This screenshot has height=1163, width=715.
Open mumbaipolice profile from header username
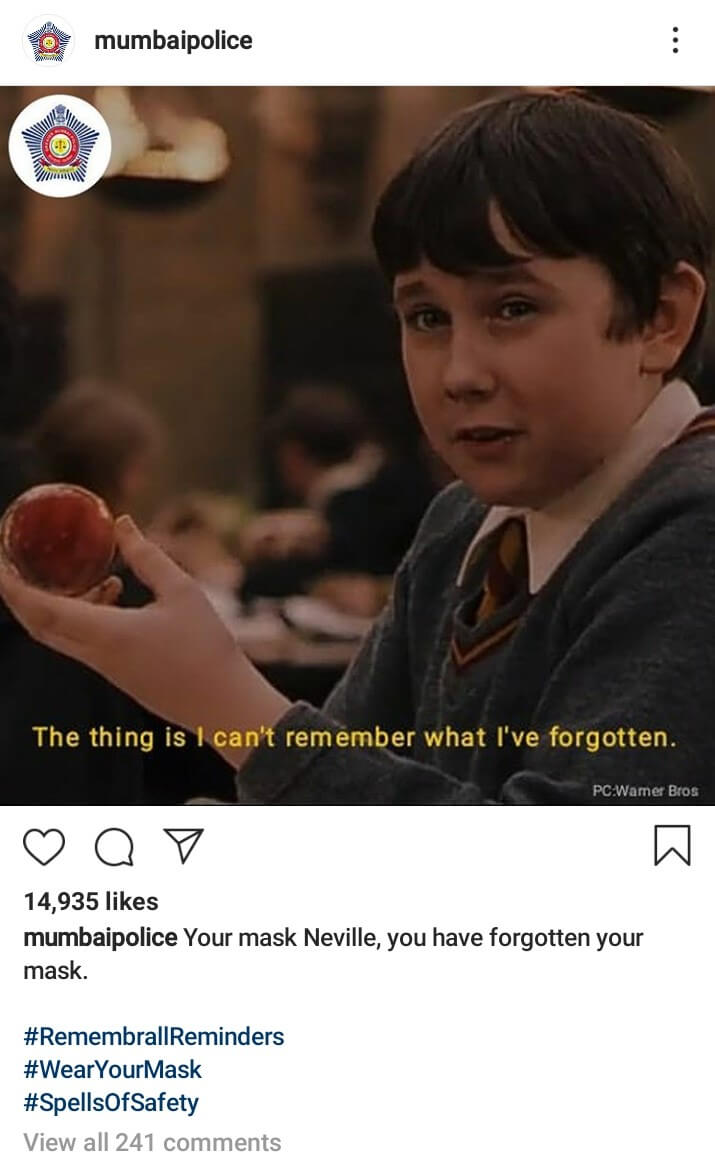pyautogui.click(x=174, y=40)
